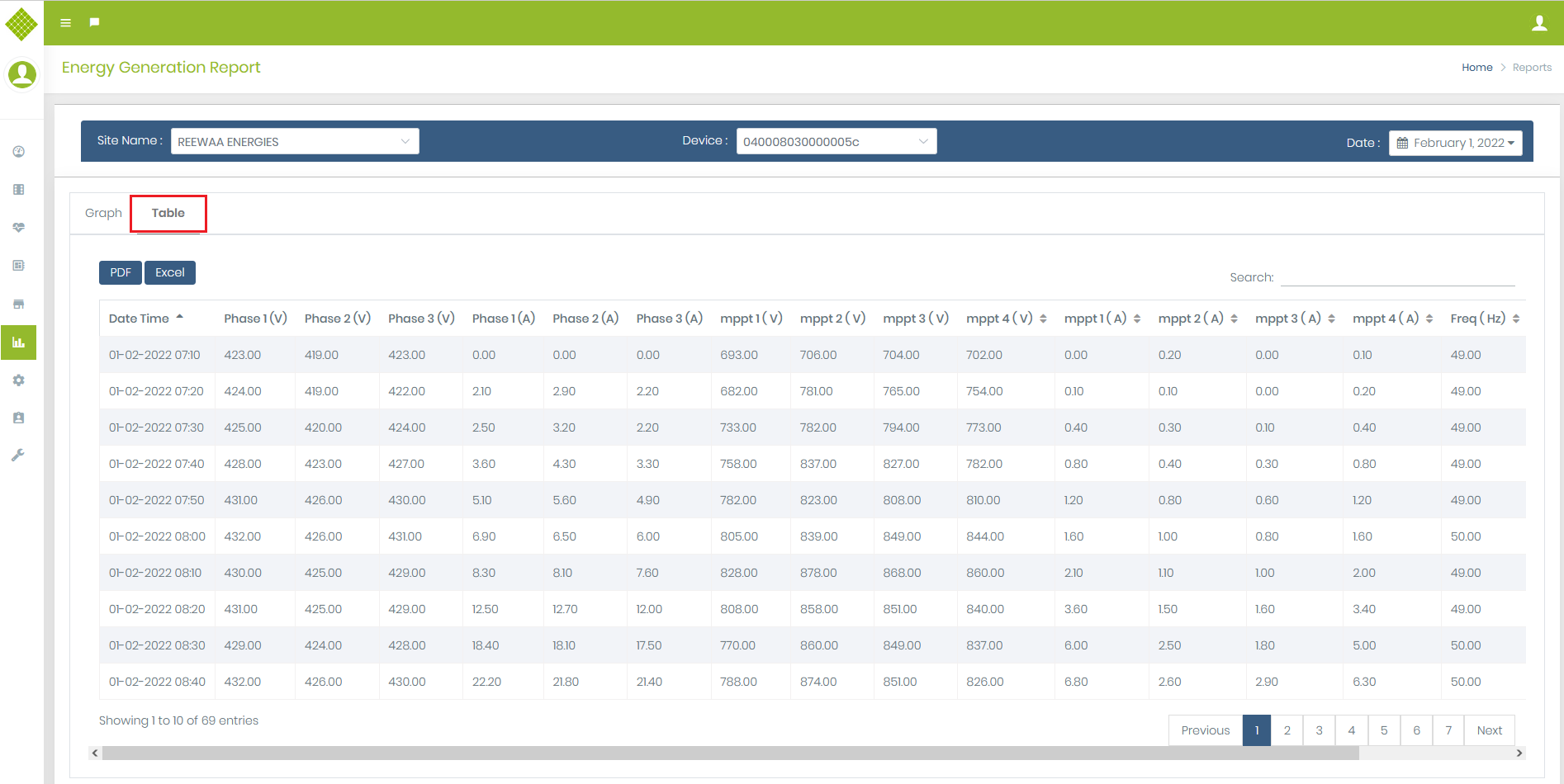Open the gear settings icon in sidebar
Screen dimensions: 1564x784
coord(18,380)
